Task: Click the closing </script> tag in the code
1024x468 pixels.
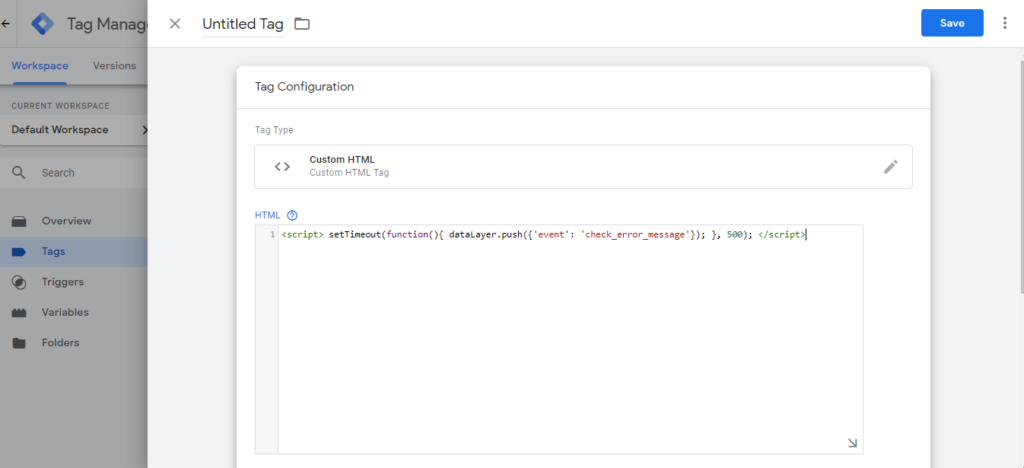Action: [x=782, y=235]
